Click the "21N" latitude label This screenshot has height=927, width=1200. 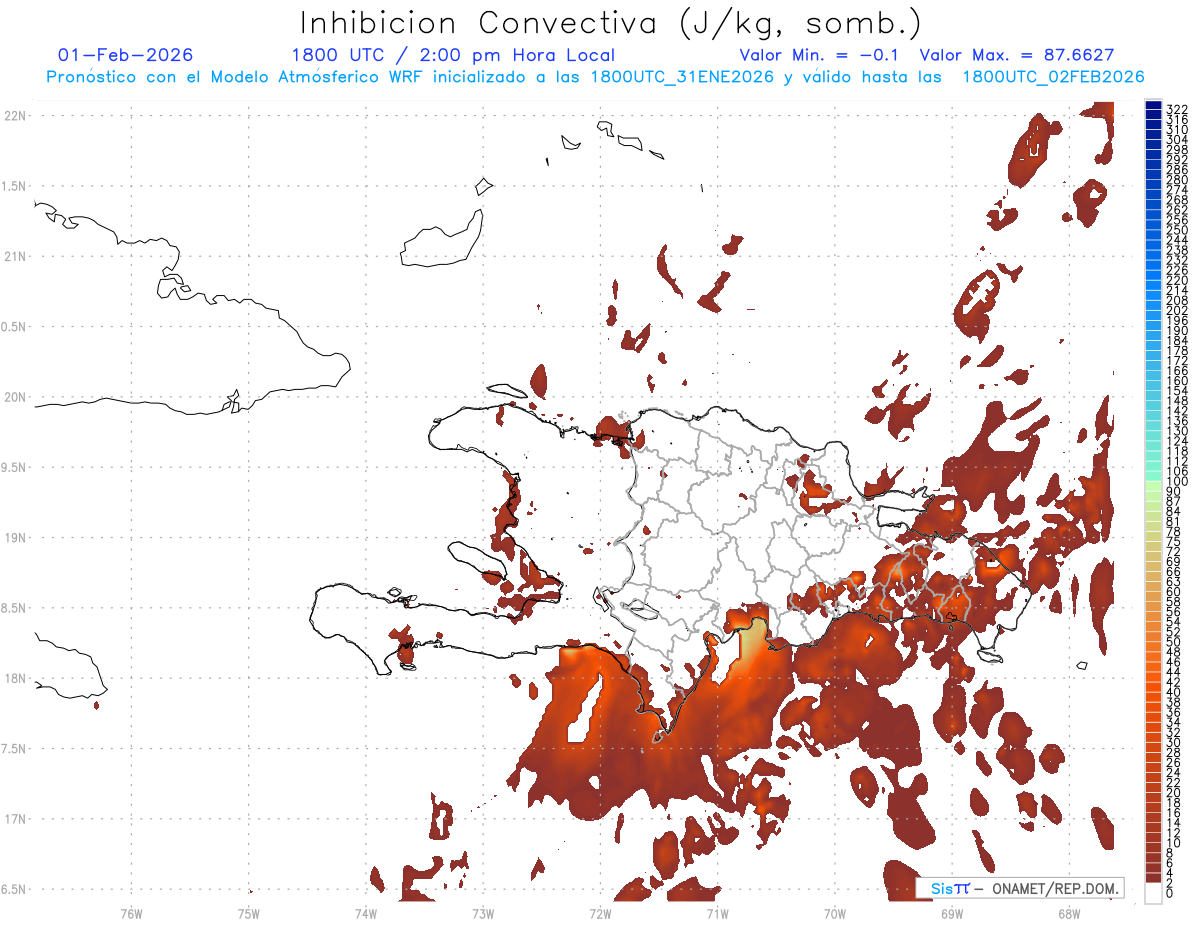[x=14, y=257]
